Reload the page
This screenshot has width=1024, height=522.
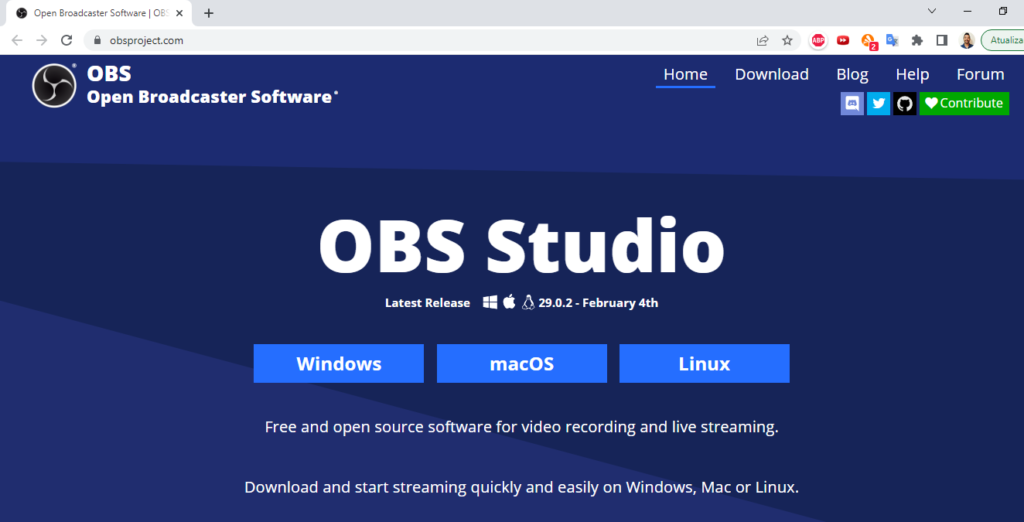point(66,41)
